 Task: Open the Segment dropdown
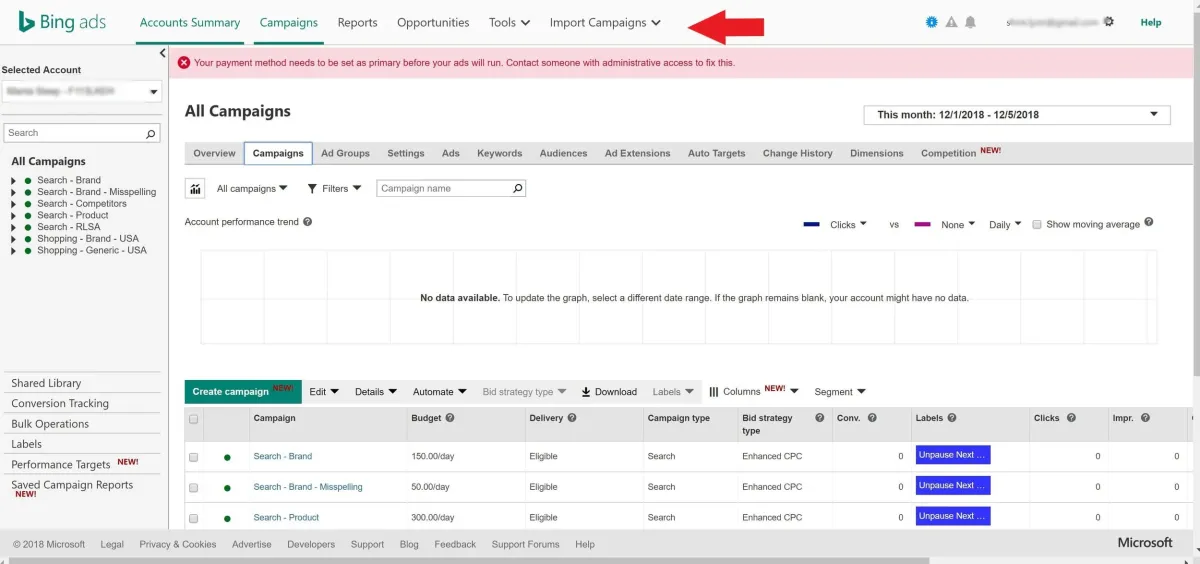point(840,392)
